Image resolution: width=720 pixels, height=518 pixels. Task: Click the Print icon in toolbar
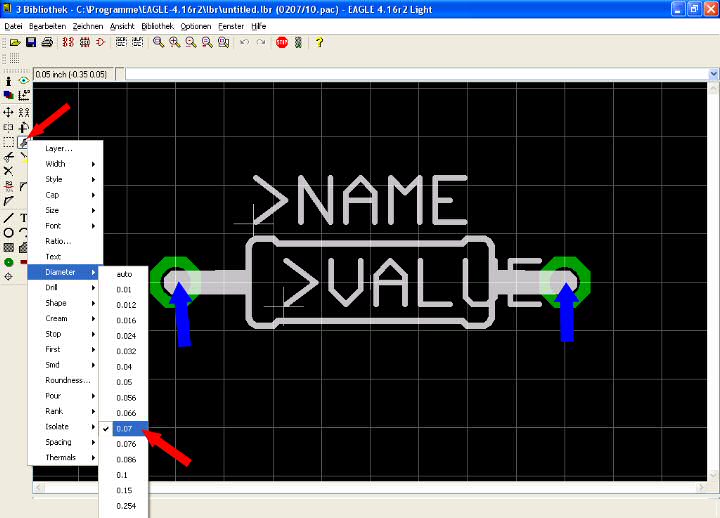coord(46,42)
